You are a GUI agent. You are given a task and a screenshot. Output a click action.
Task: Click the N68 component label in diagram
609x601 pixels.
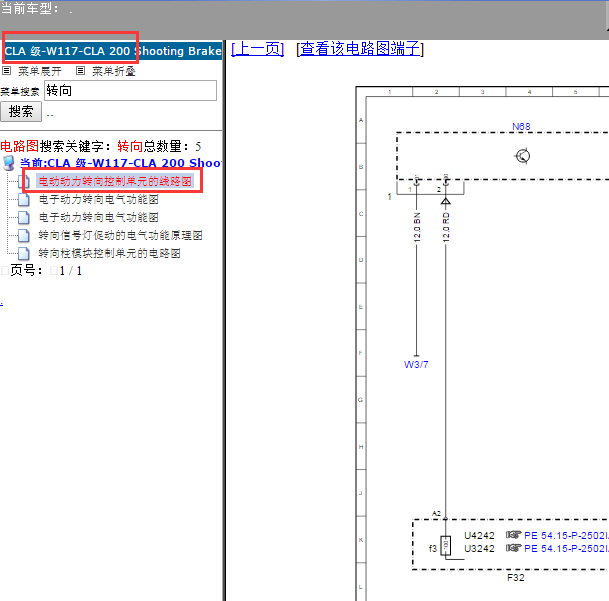click(x=521, y=127)
